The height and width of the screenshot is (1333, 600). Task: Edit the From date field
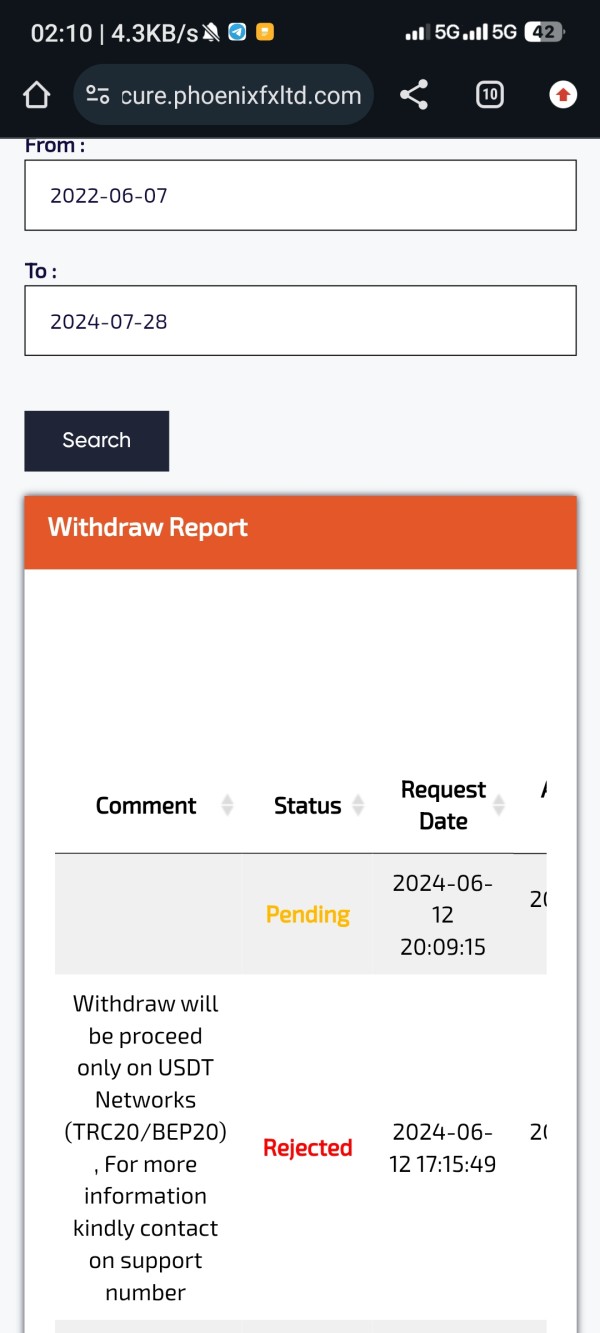click(300, 195)
